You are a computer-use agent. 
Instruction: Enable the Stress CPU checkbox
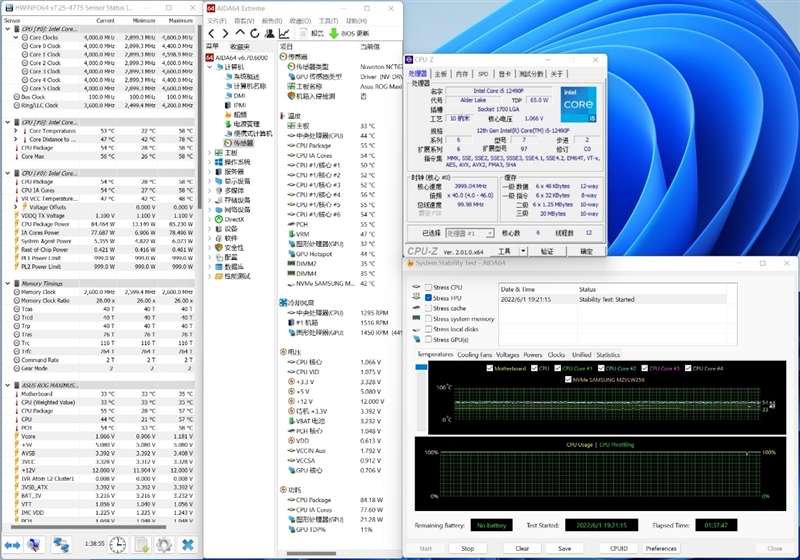click(428, 288)
